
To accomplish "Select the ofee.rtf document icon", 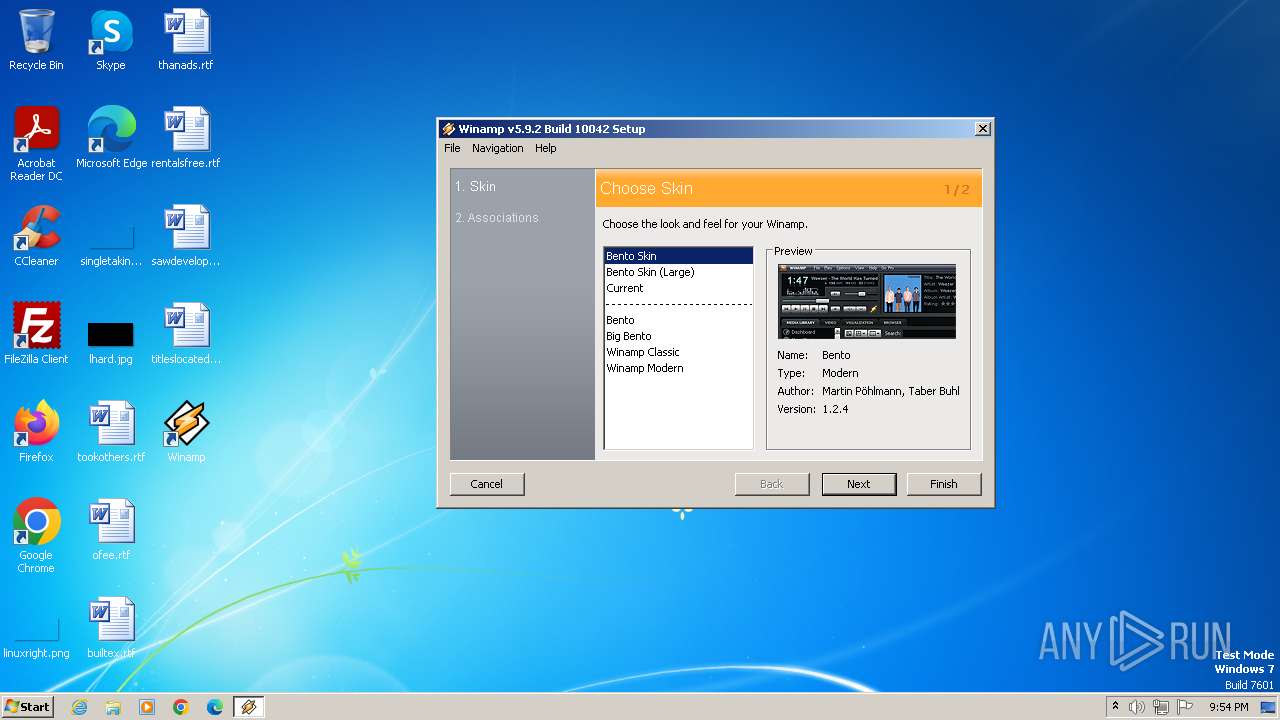I will click(x=110, y=530).
